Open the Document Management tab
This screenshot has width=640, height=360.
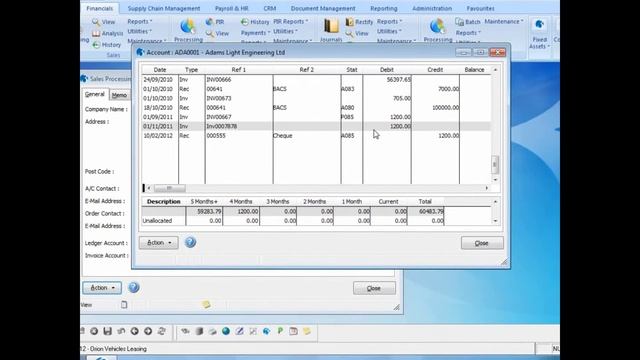323,8
